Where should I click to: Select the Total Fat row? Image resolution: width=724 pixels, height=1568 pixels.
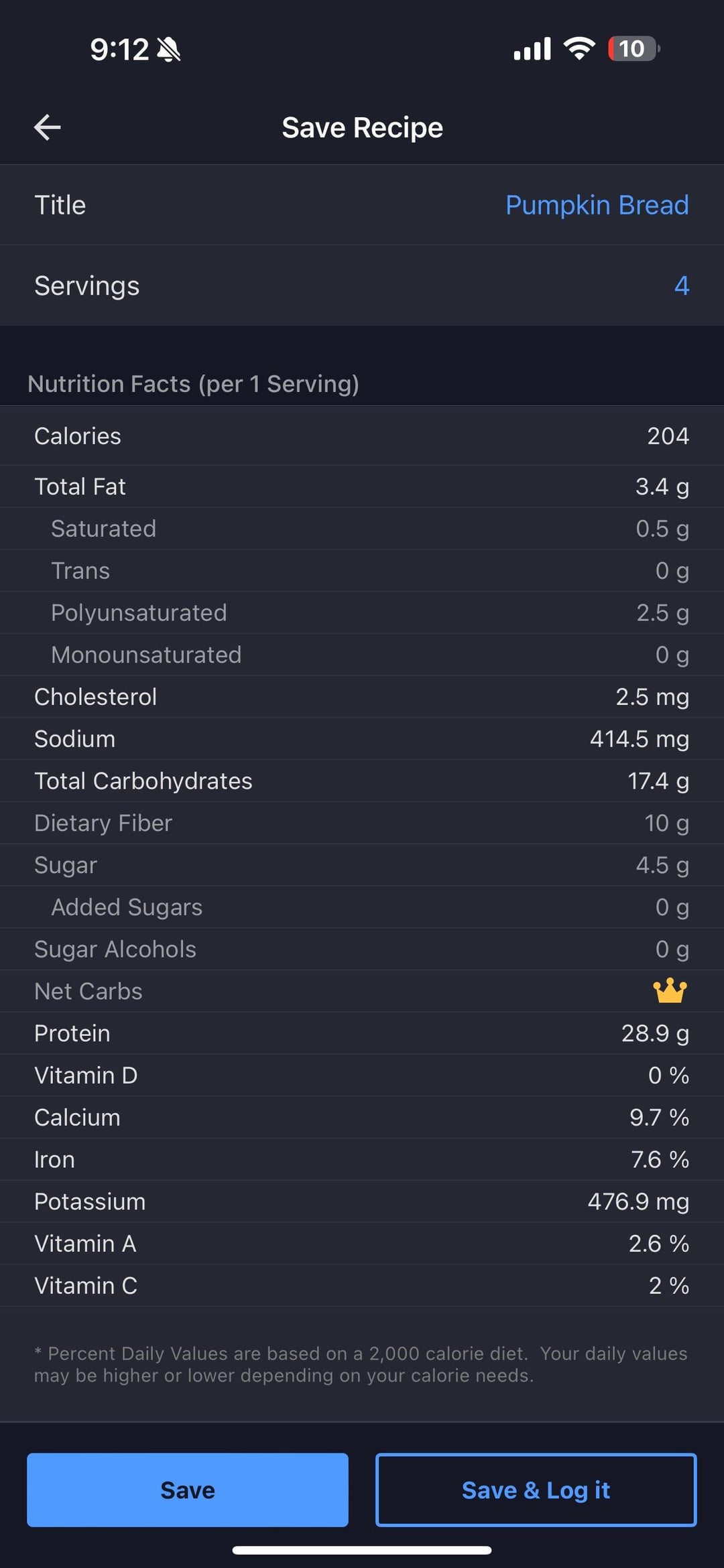[362, 486]
